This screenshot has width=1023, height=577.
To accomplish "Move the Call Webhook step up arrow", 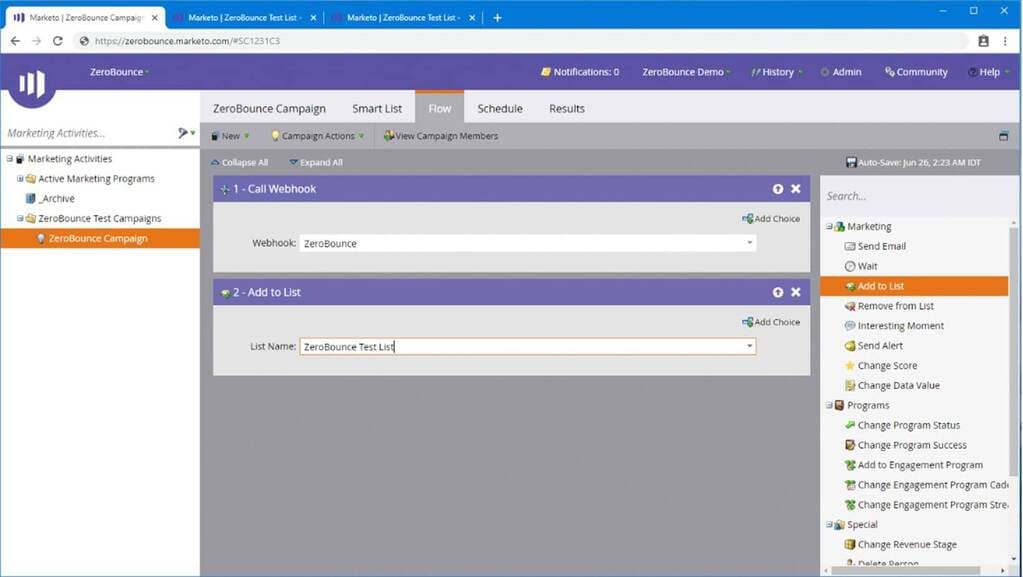I will [x=778, y=189].
